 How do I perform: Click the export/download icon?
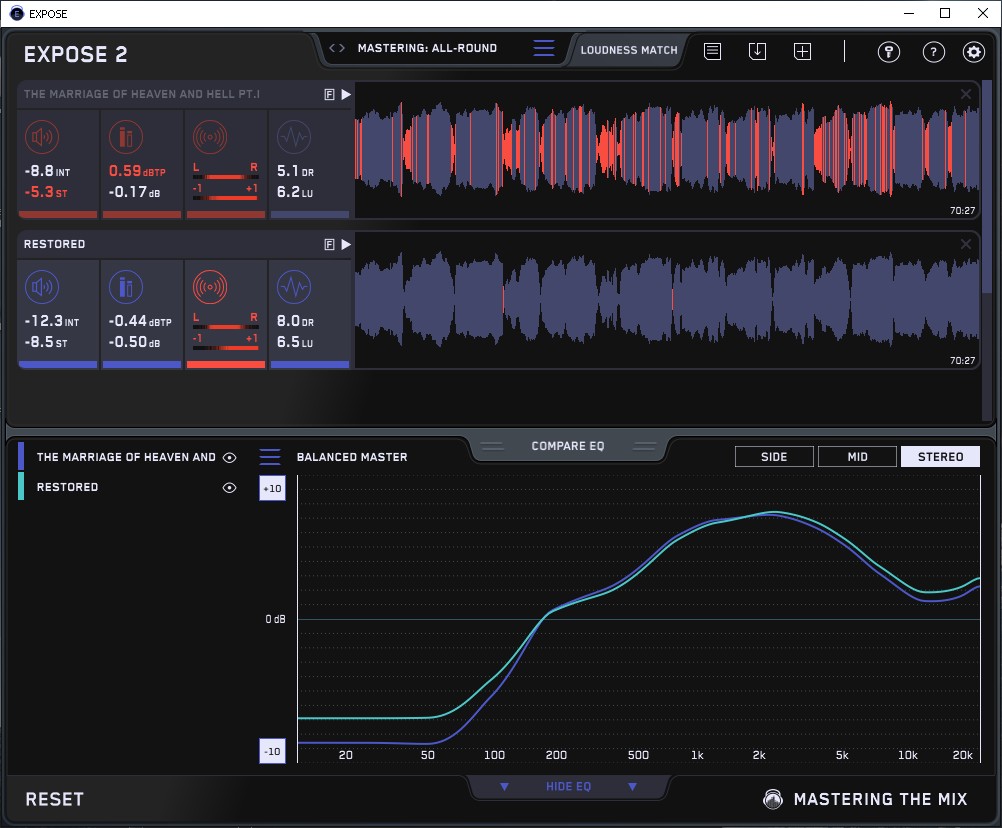coord(757,51)
